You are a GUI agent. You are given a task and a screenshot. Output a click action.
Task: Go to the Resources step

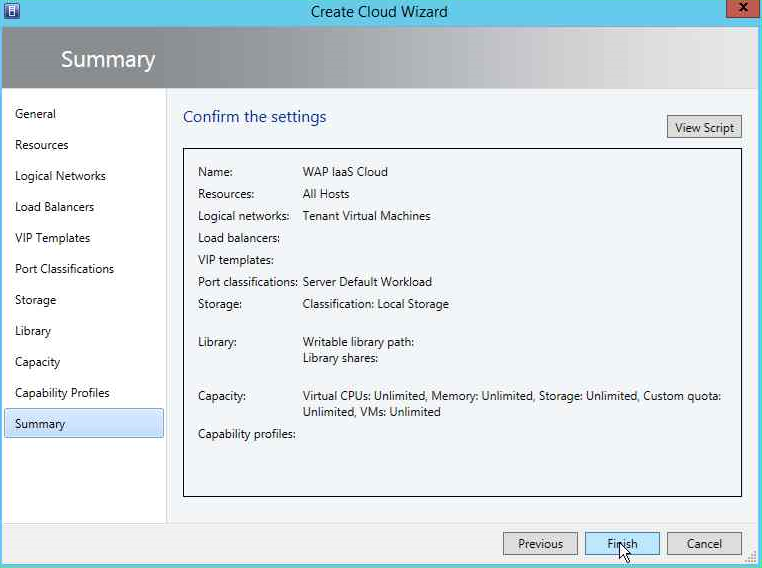tap(42, 145)
